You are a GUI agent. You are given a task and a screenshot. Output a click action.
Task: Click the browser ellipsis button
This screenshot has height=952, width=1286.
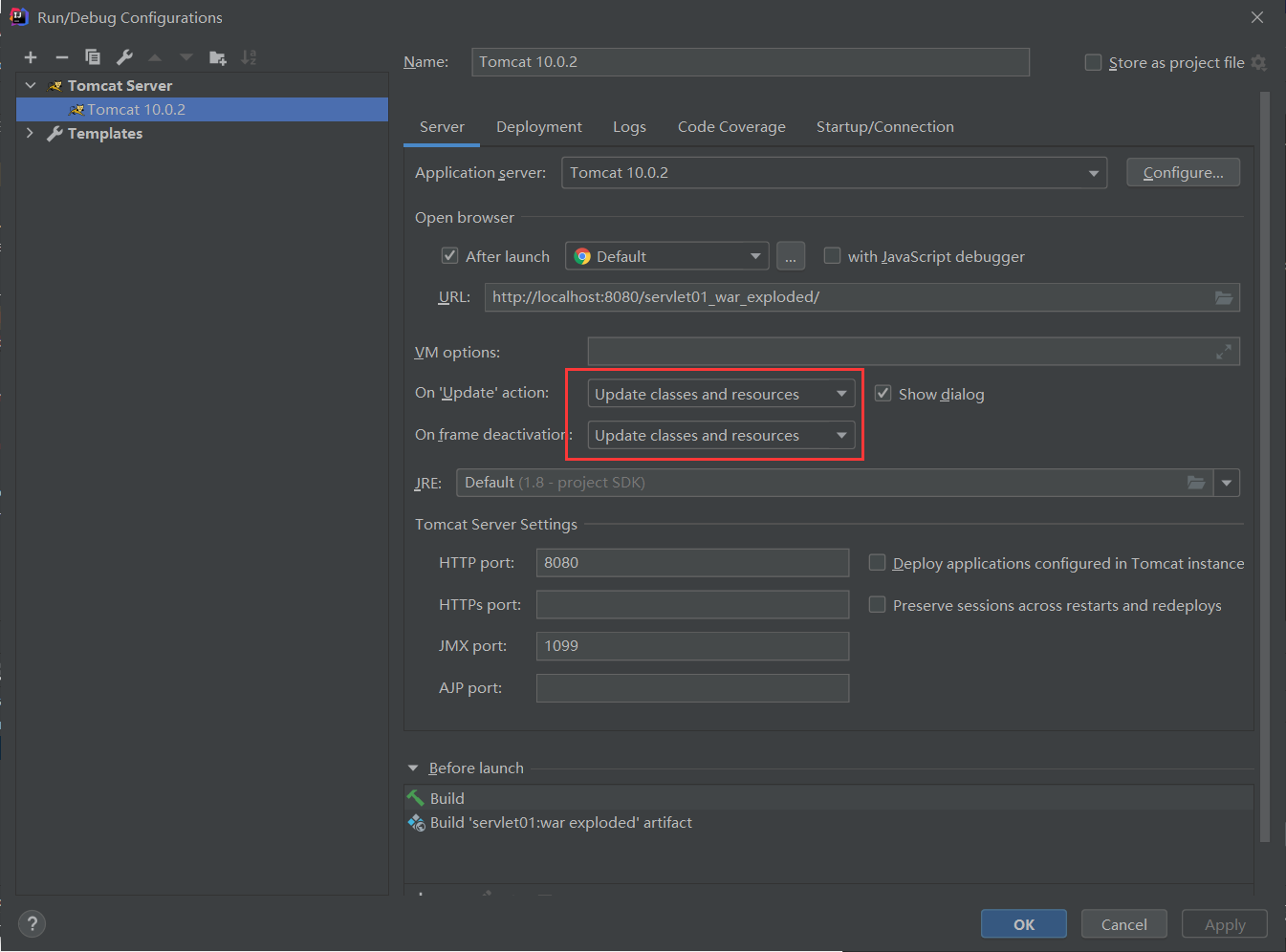(791, 256)
